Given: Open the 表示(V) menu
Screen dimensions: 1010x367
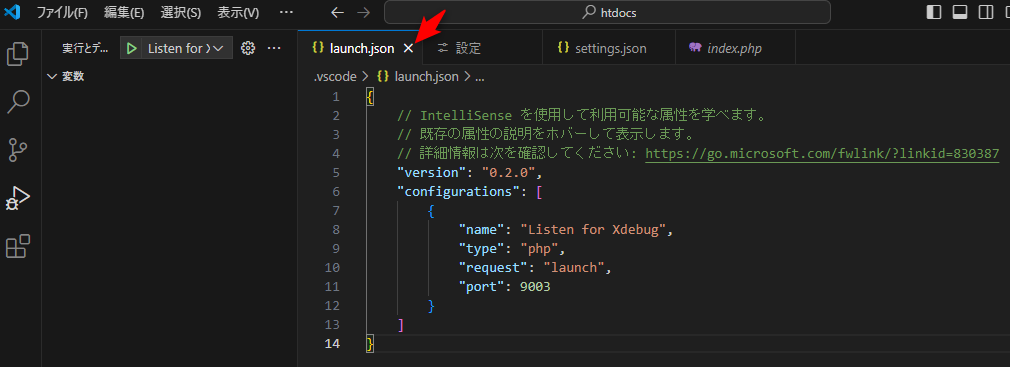Looking at the screenshot, I should pyautogui.click(x=238, y=12).
